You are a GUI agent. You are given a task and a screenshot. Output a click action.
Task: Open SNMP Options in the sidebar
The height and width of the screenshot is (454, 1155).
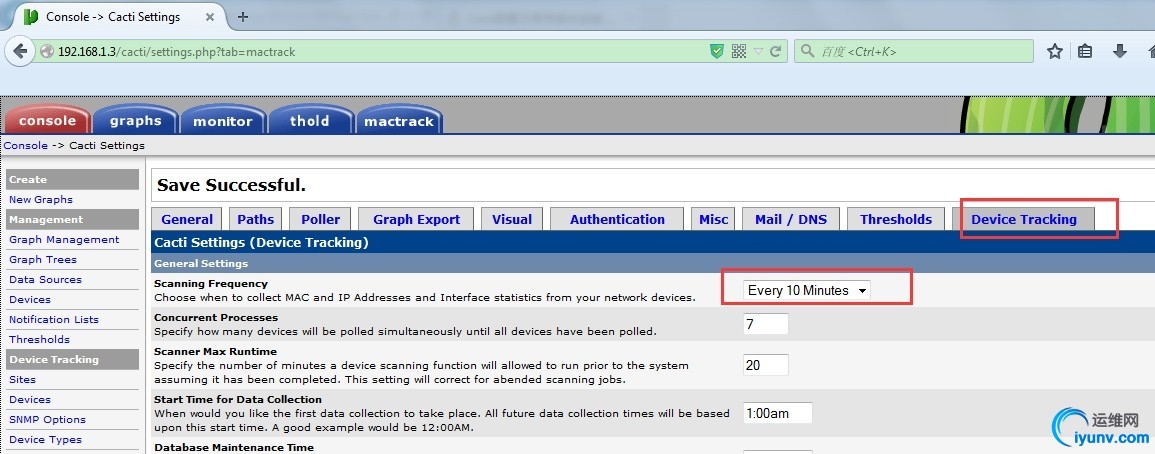click(x=47, y=419)
